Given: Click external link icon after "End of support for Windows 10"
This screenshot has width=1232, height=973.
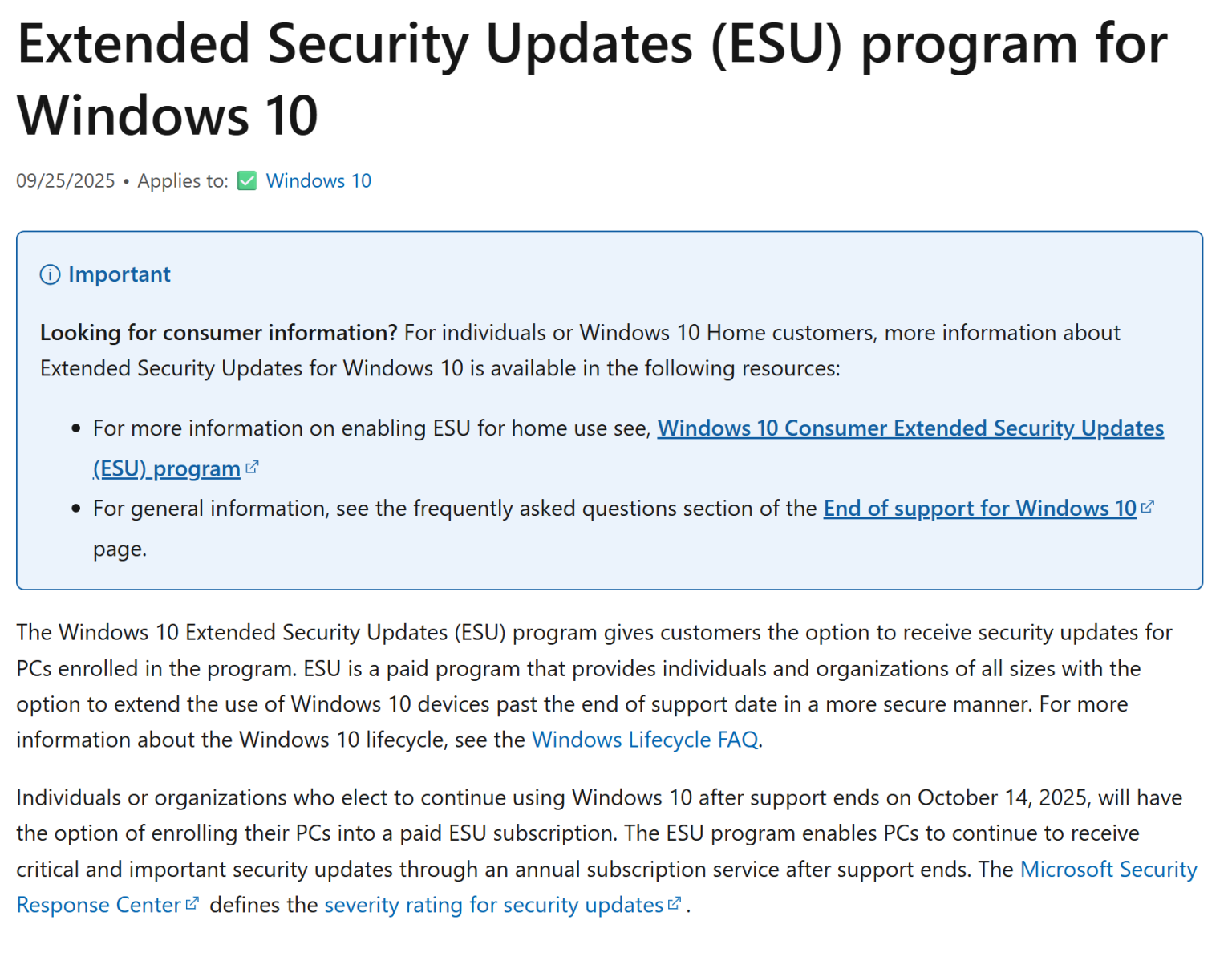Looking at the screenshot, I should [x=1148, y=507].
